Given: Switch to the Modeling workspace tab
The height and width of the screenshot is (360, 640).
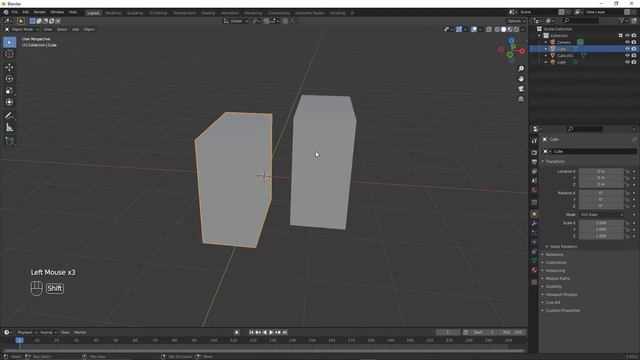Looking at the screenshot, I should click(113, 13).
